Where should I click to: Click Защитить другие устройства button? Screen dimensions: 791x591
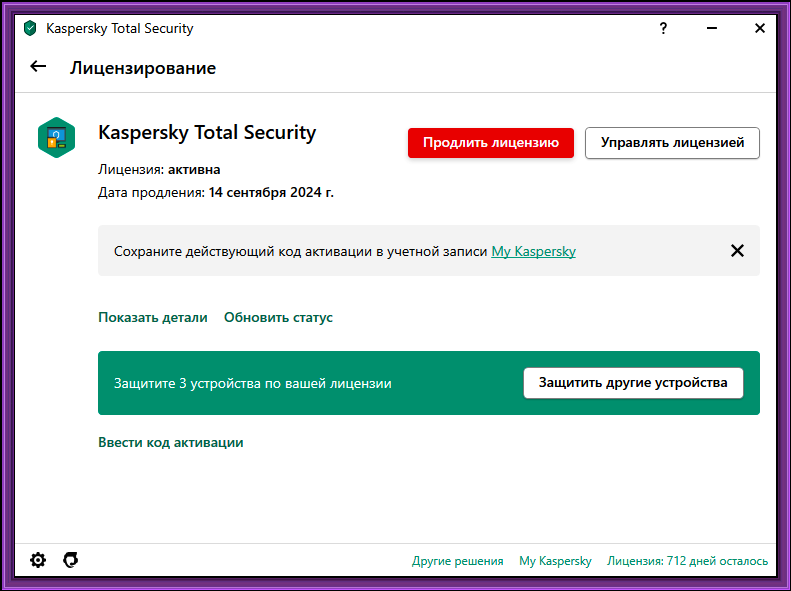click(633, 383)
